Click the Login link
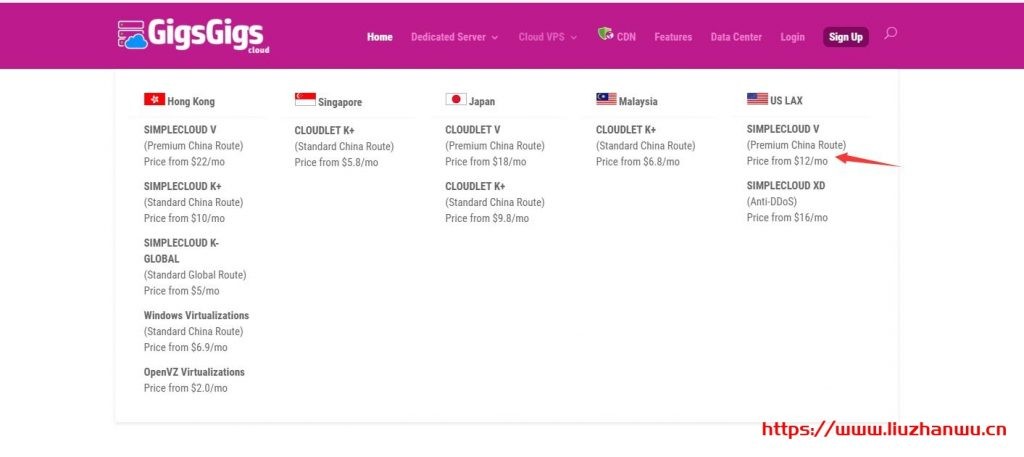This screenshot has width=1024, height=457. [792, 37]
